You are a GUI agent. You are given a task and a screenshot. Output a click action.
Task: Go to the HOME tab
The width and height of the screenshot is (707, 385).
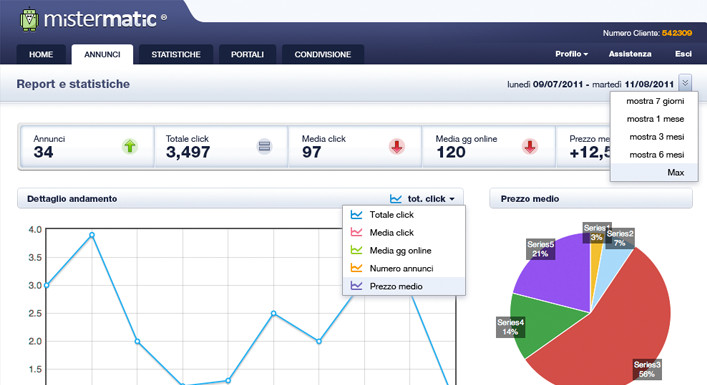click(41, 55)
